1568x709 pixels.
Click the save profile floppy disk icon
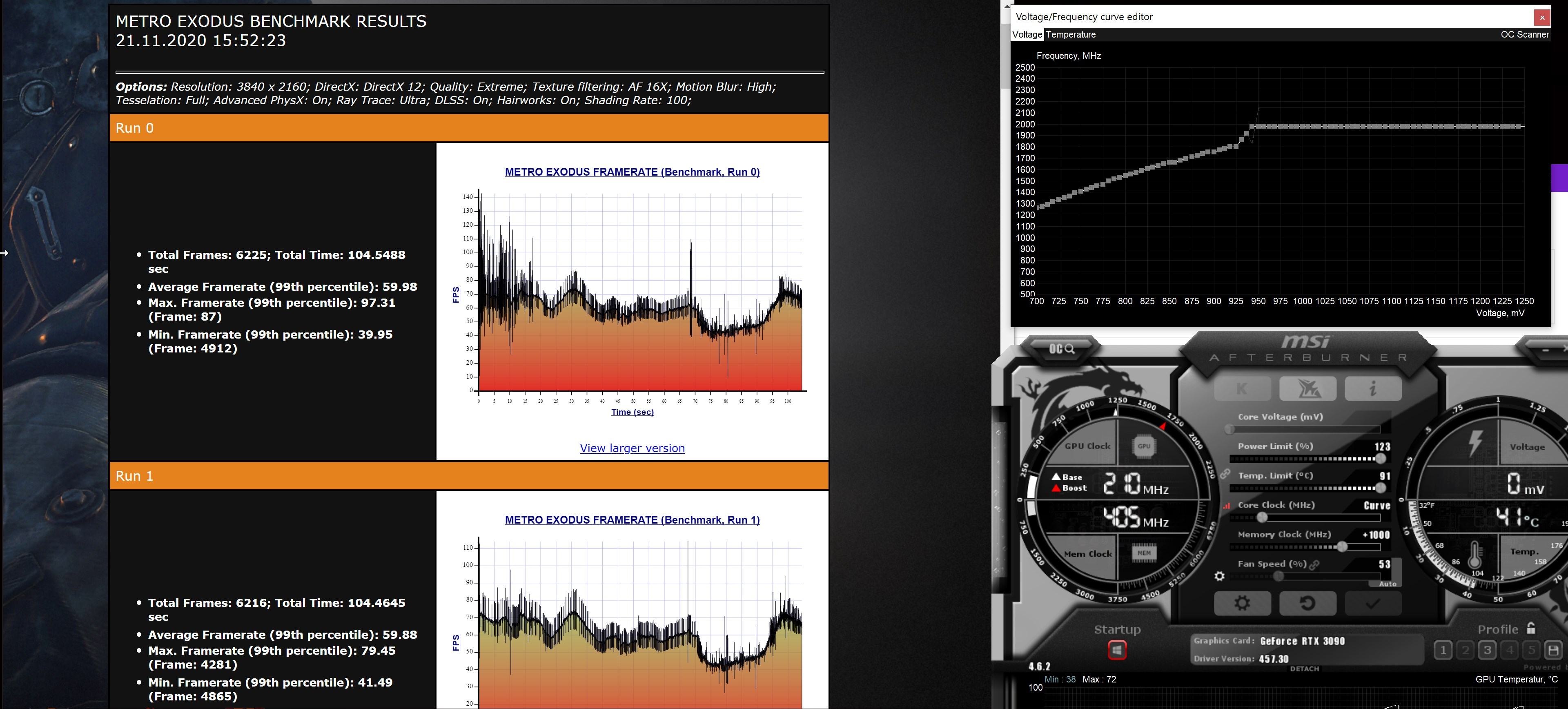click(x=1553, y=651)
